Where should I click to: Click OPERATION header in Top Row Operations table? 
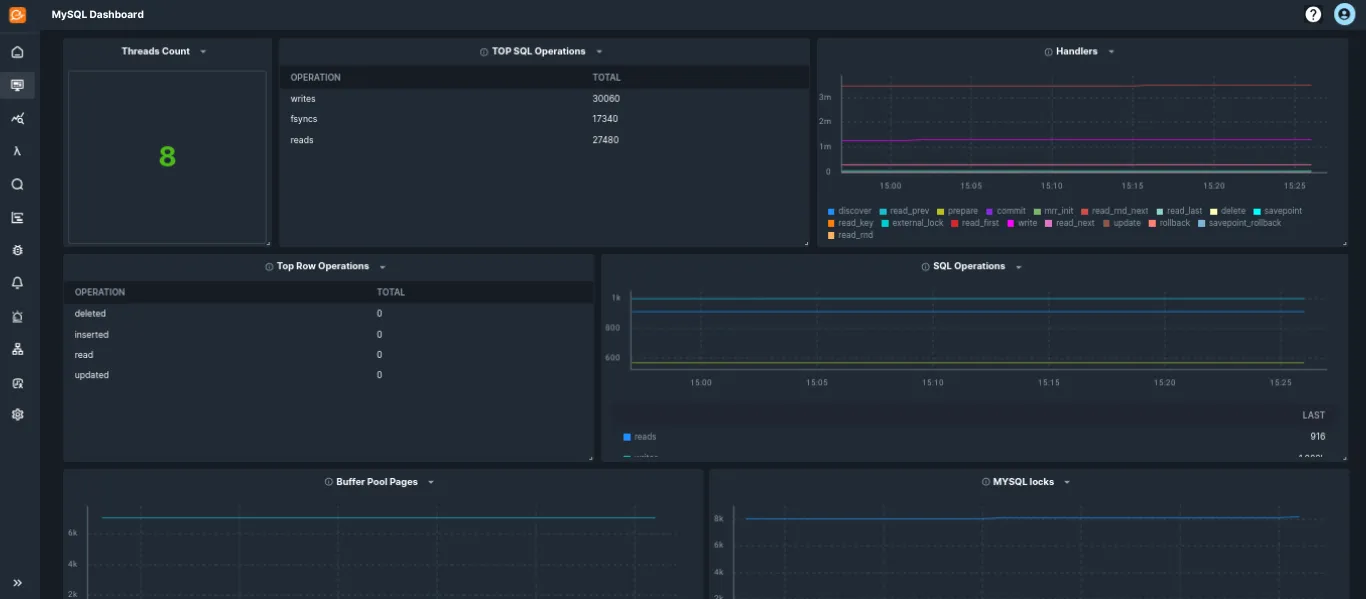pyautogui.click(x=100, y=292)
